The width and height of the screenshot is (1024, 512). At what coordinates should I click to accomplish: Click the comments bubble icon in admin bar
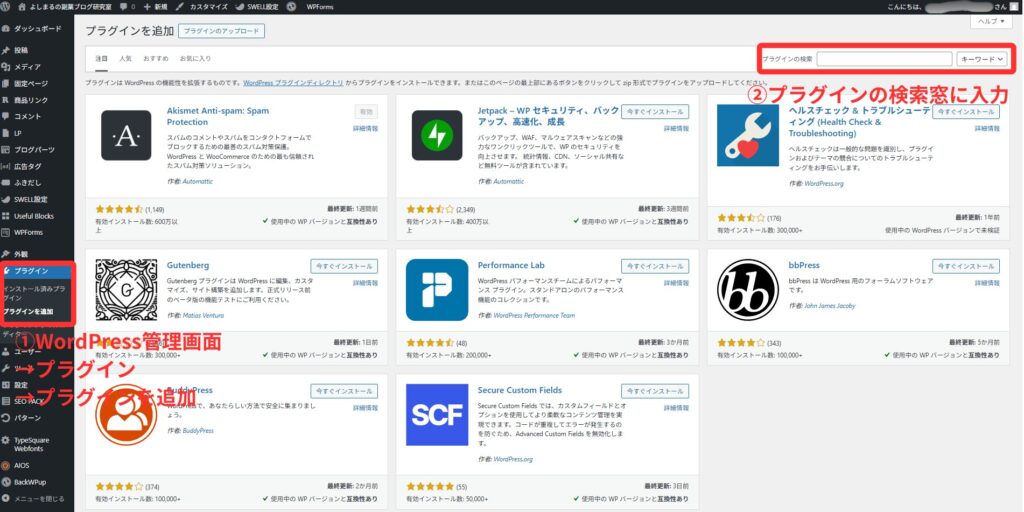point(122,6)
